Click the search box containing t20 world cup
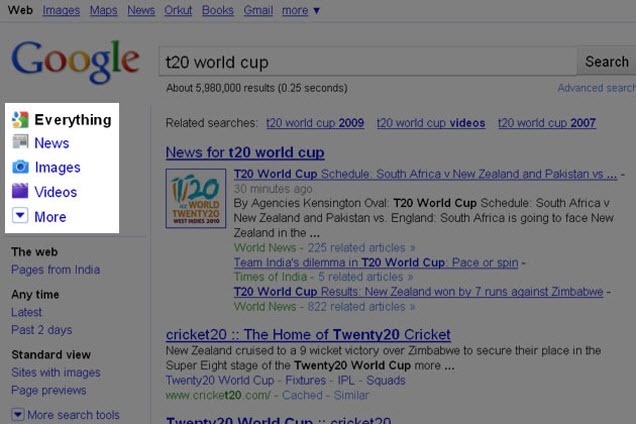 (367, 62)
